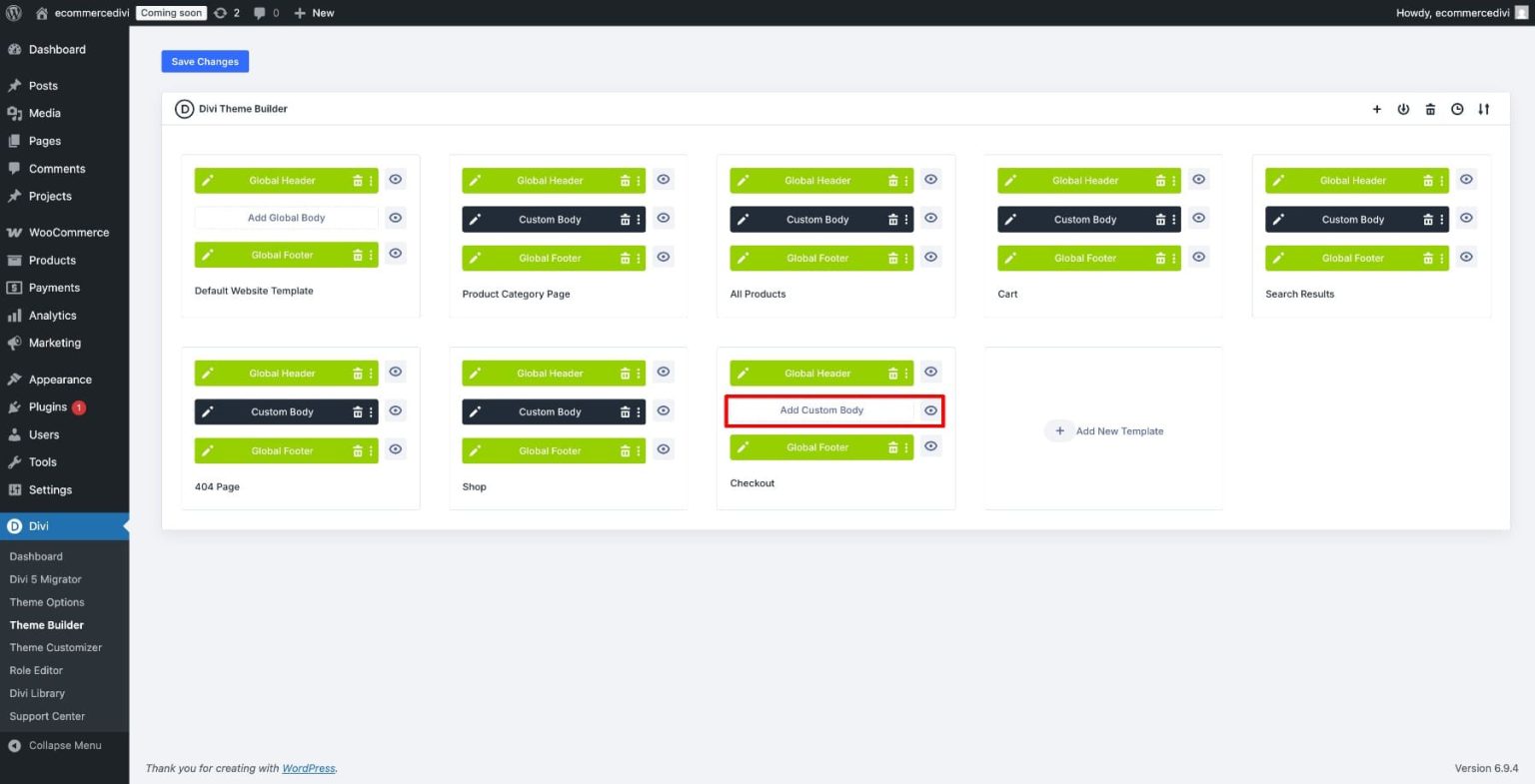Open the Theme Builder history clock icon
This screenshot has height=784, width=1535.
(1457, 109)
